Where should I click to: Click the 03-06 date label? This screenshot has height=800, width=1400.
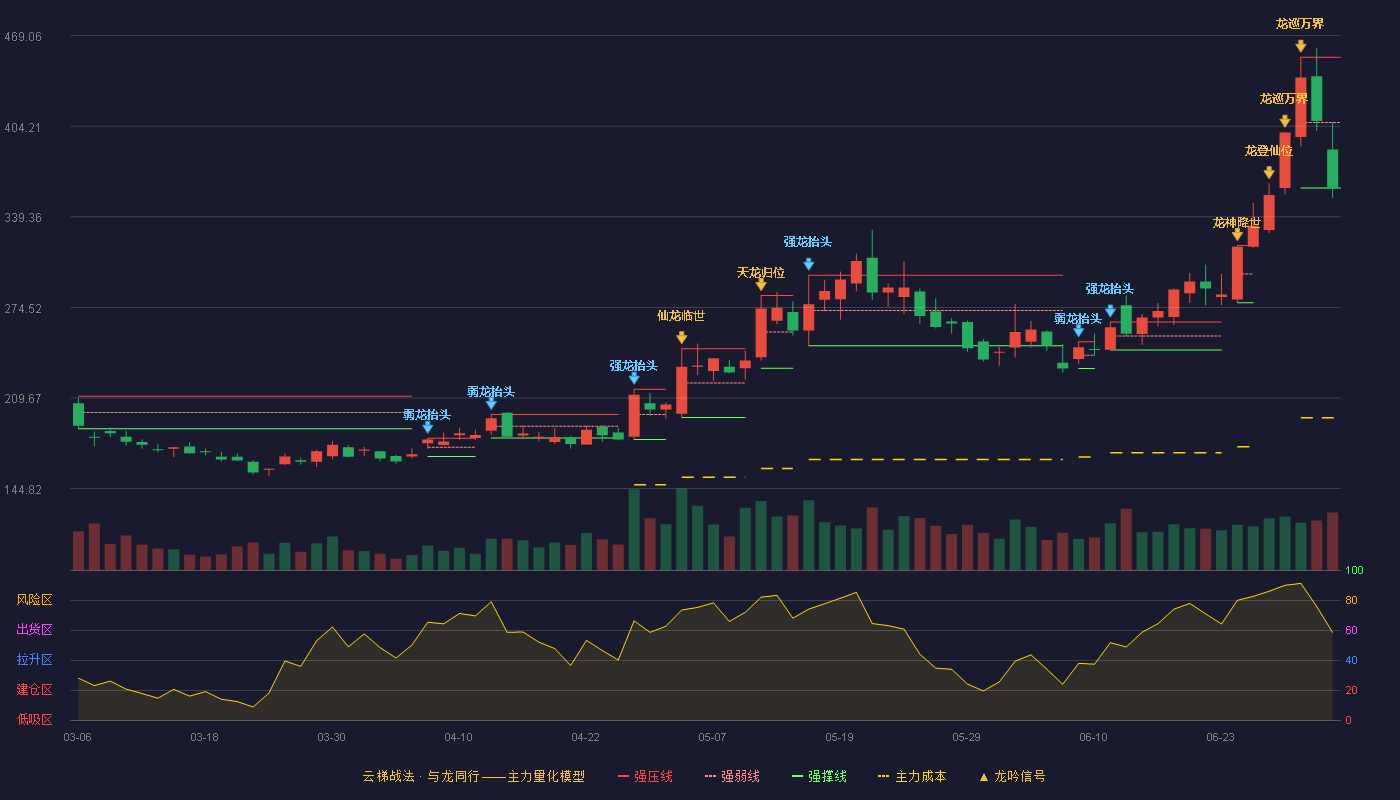(78, 737)
